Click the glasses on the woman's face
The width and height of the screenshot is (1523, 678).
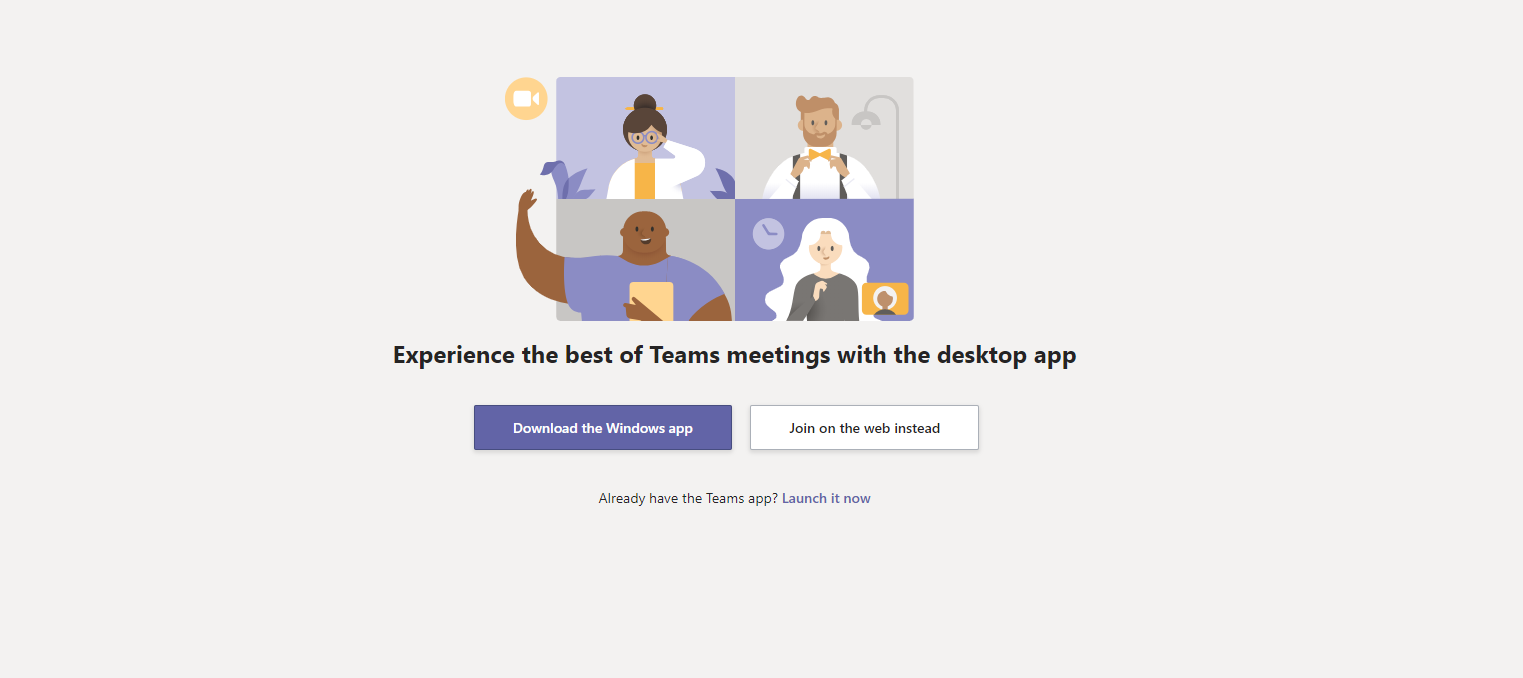point(645,138)
